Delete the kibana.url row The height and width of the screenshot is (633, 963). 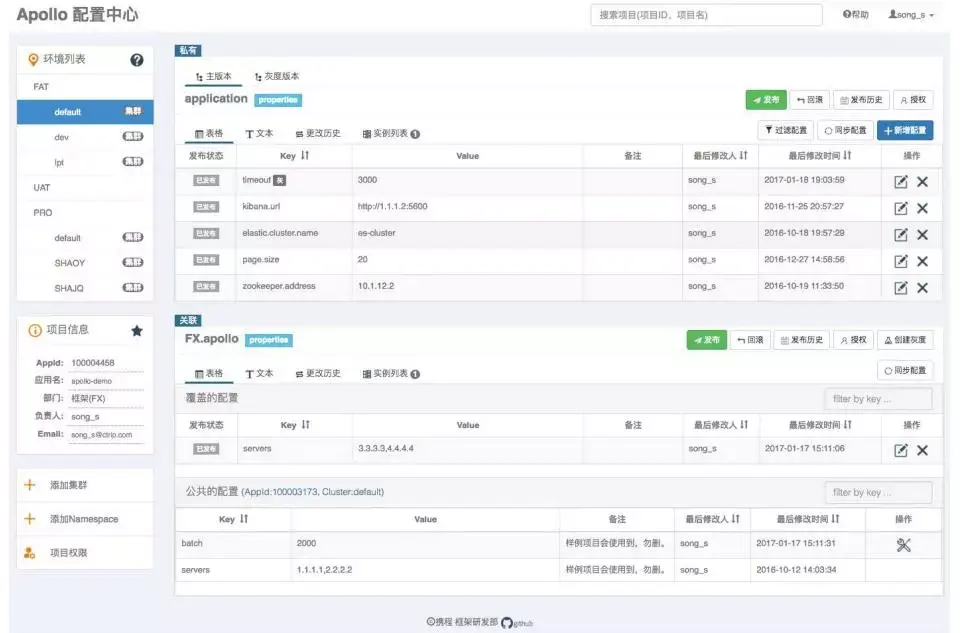[x=922, y=208]
